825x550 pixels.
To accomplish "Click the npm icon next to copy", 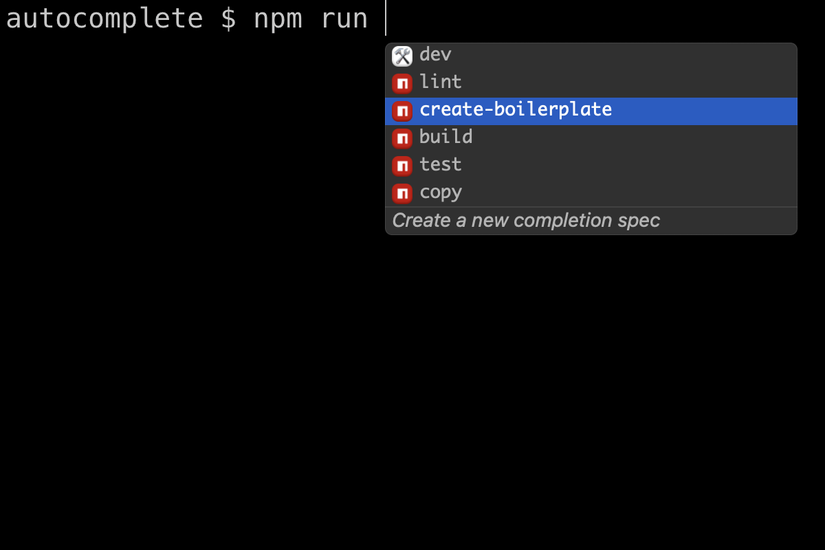I will [402, 193].
